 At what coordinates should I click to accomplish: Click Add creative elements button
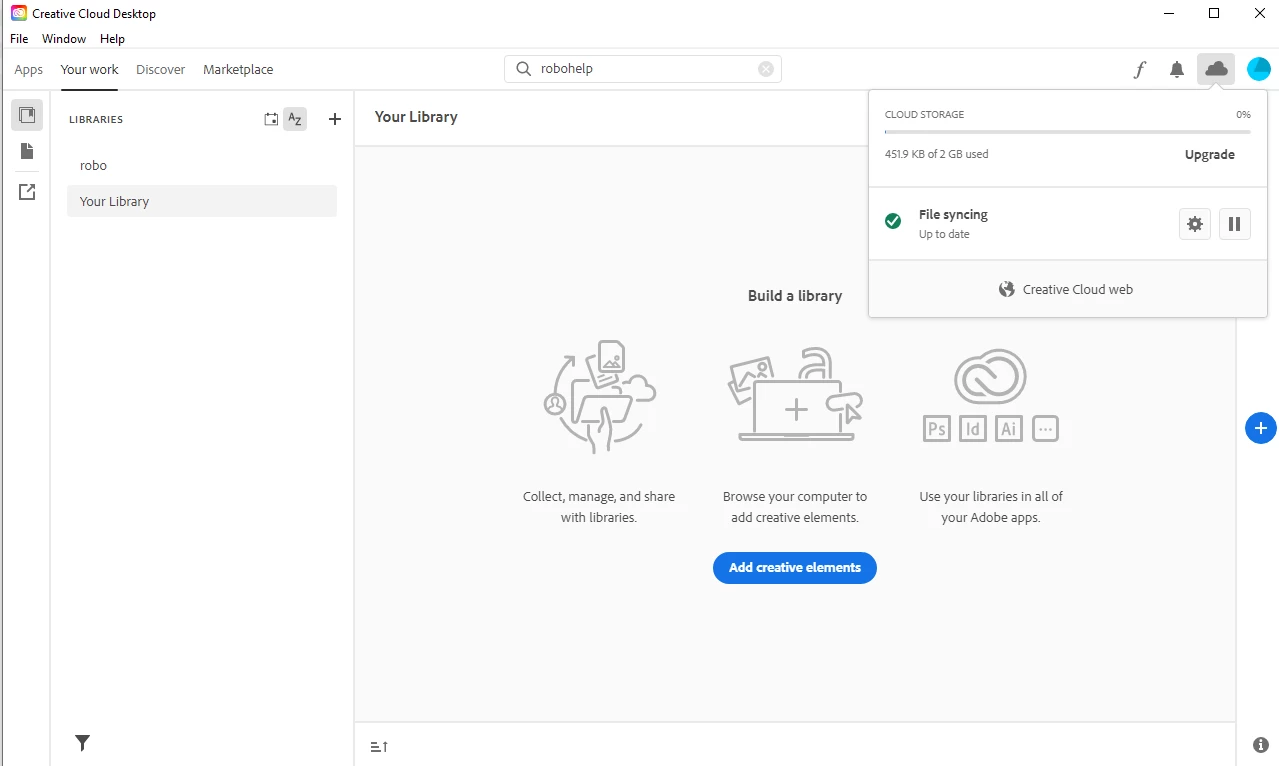click(795, 567)
